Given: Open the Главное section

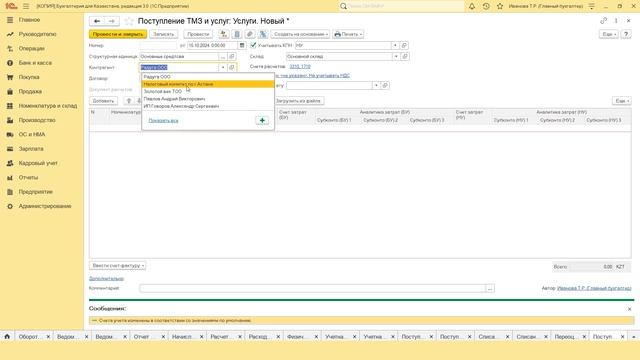Looking at the screenshot, I should click(29, 20).
